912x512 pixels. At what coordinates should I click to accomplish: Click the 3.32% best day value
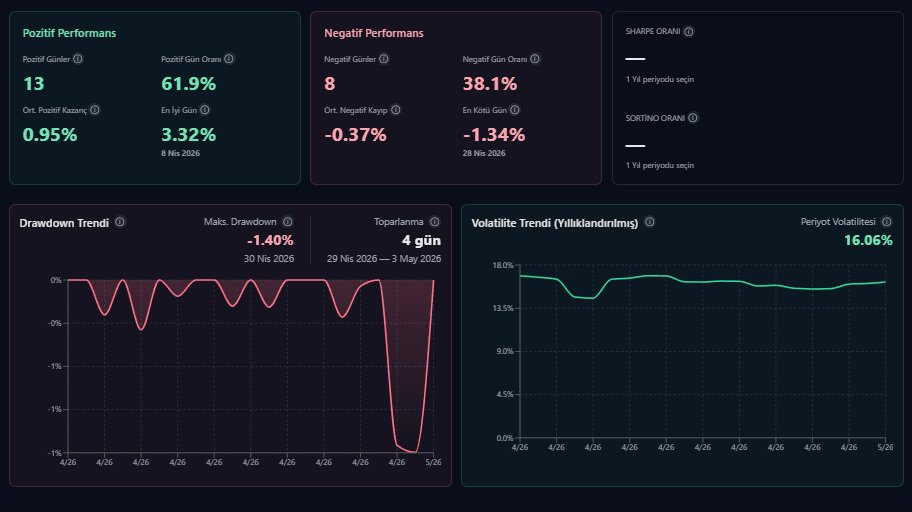(x=188, y=135)
